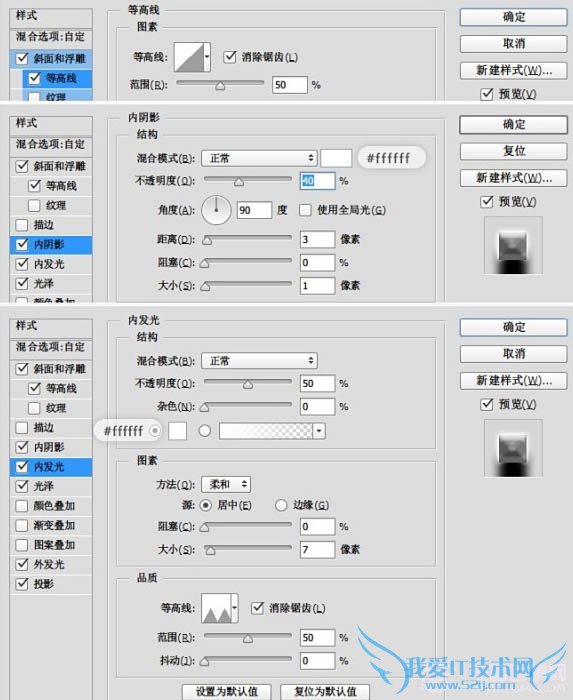
Task: Click gradient preview bar in 内发光
Action: point(266,431)
